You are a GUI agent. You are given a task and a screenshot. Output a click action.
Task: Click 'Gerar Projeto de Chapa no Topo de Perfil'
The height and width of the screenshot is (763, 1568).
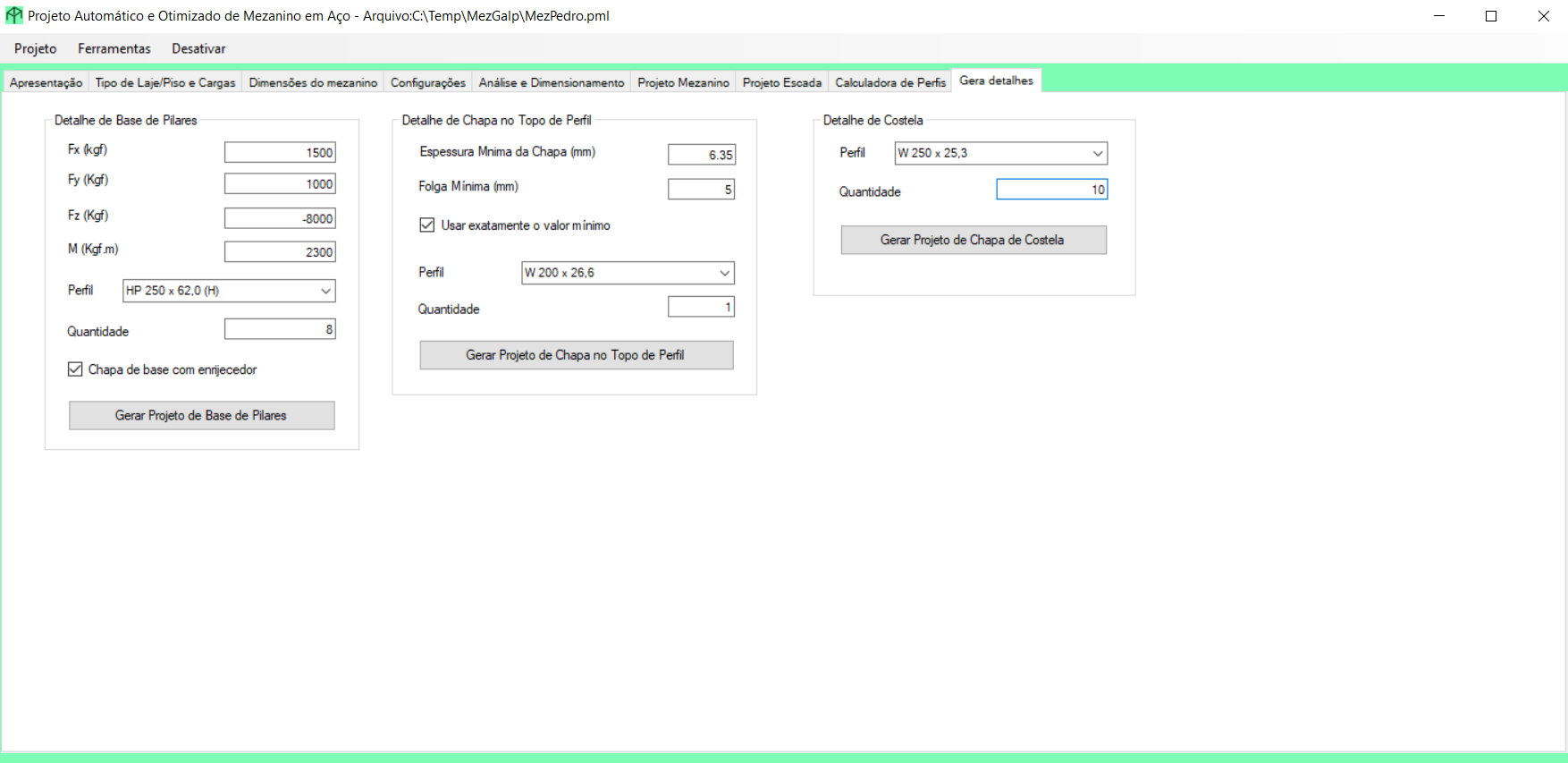pos(576,355)
